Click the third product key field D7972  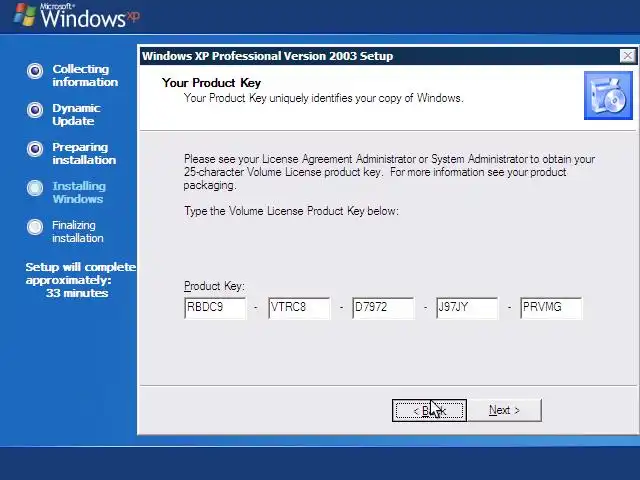(x=383, y=308)
